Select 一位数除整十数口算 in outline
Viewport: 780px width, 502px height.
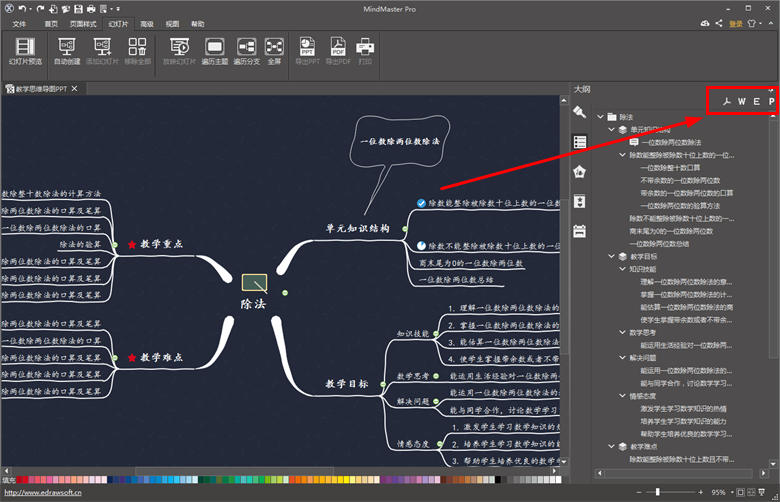670,168
